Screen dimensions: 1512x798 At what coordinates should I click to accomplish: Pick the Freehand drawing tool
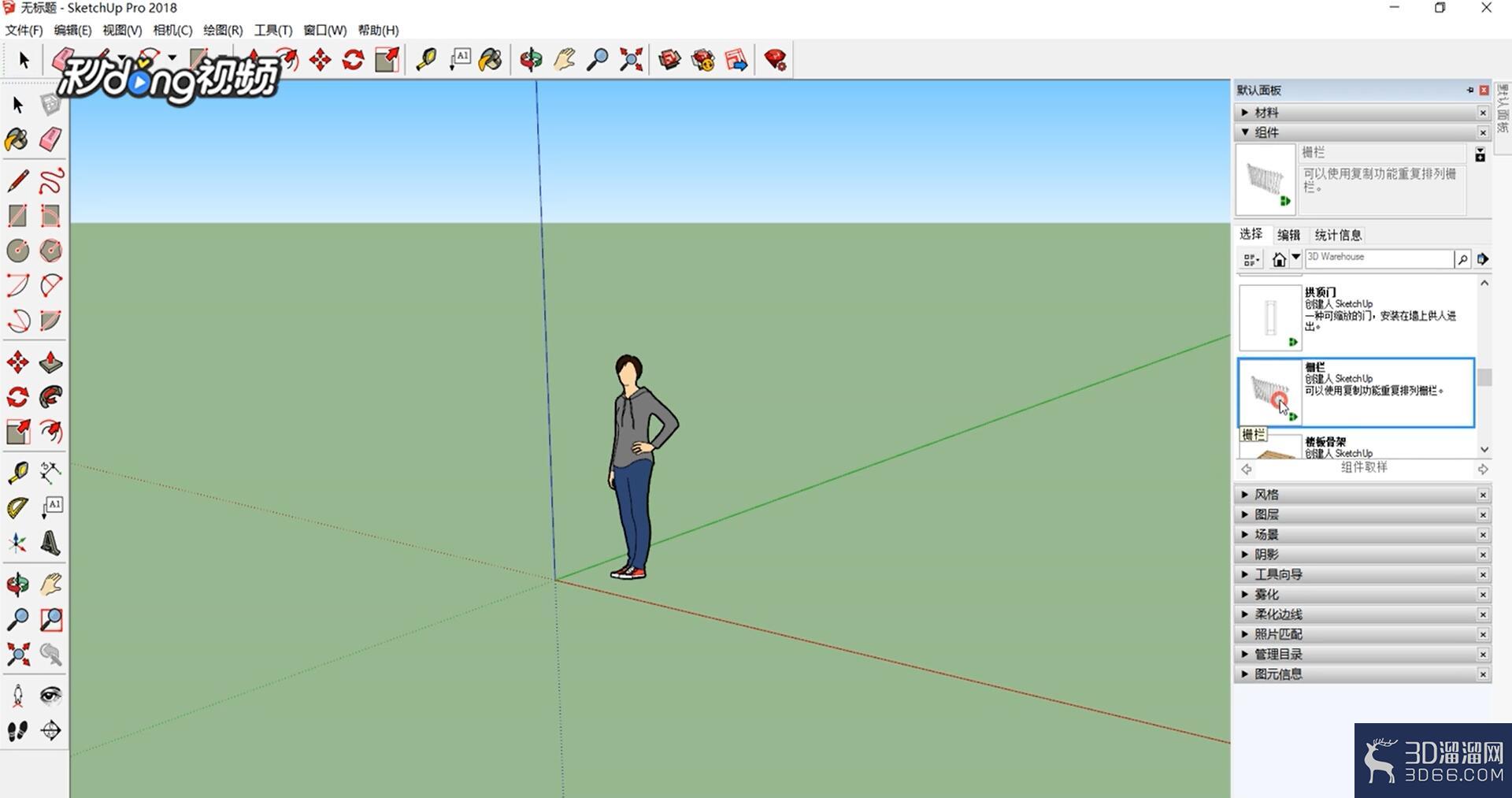pyautogui.click(x=50, y=180)
